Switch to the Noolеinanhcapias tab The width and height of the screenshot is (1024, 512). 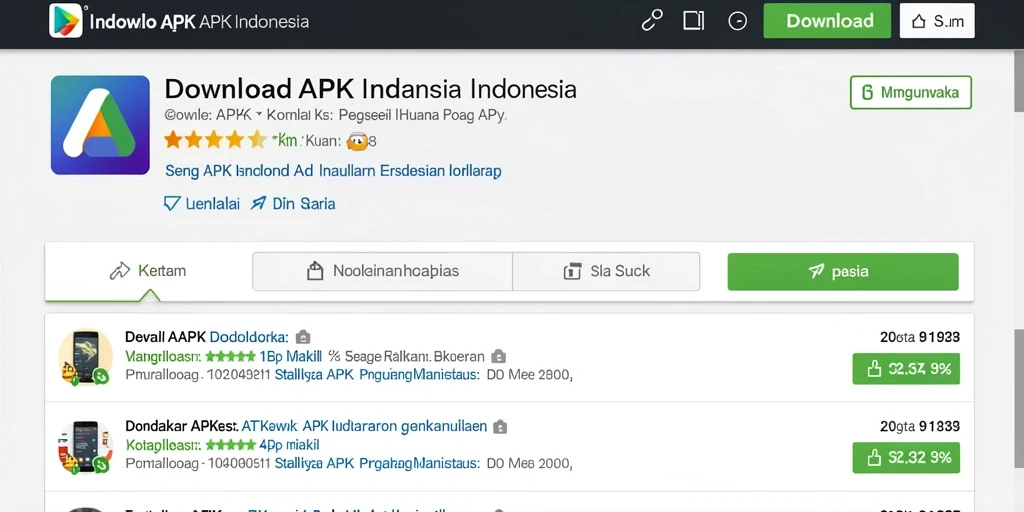click(x=383, y=271)
